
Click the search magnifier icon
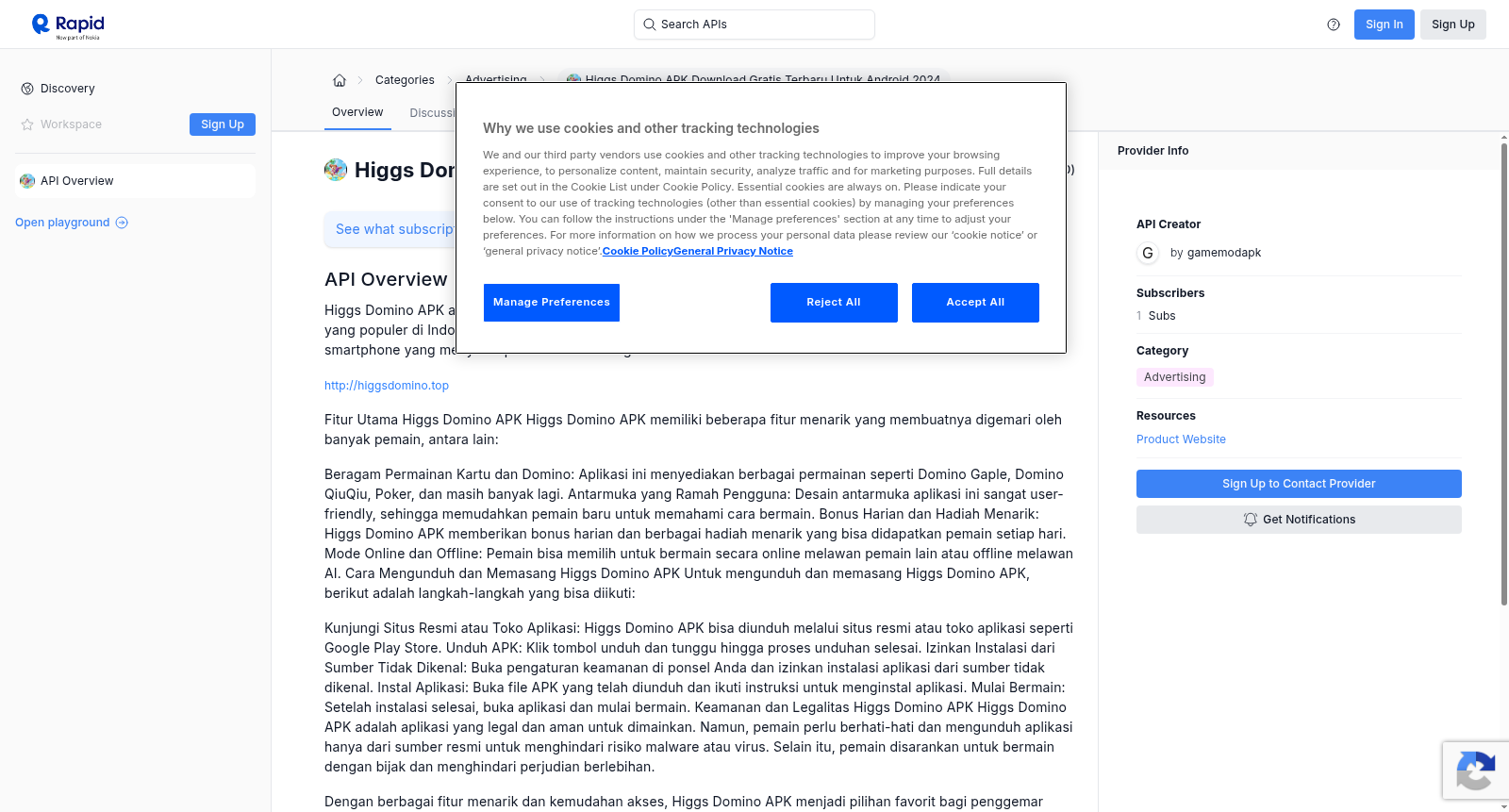pos(649,25)
